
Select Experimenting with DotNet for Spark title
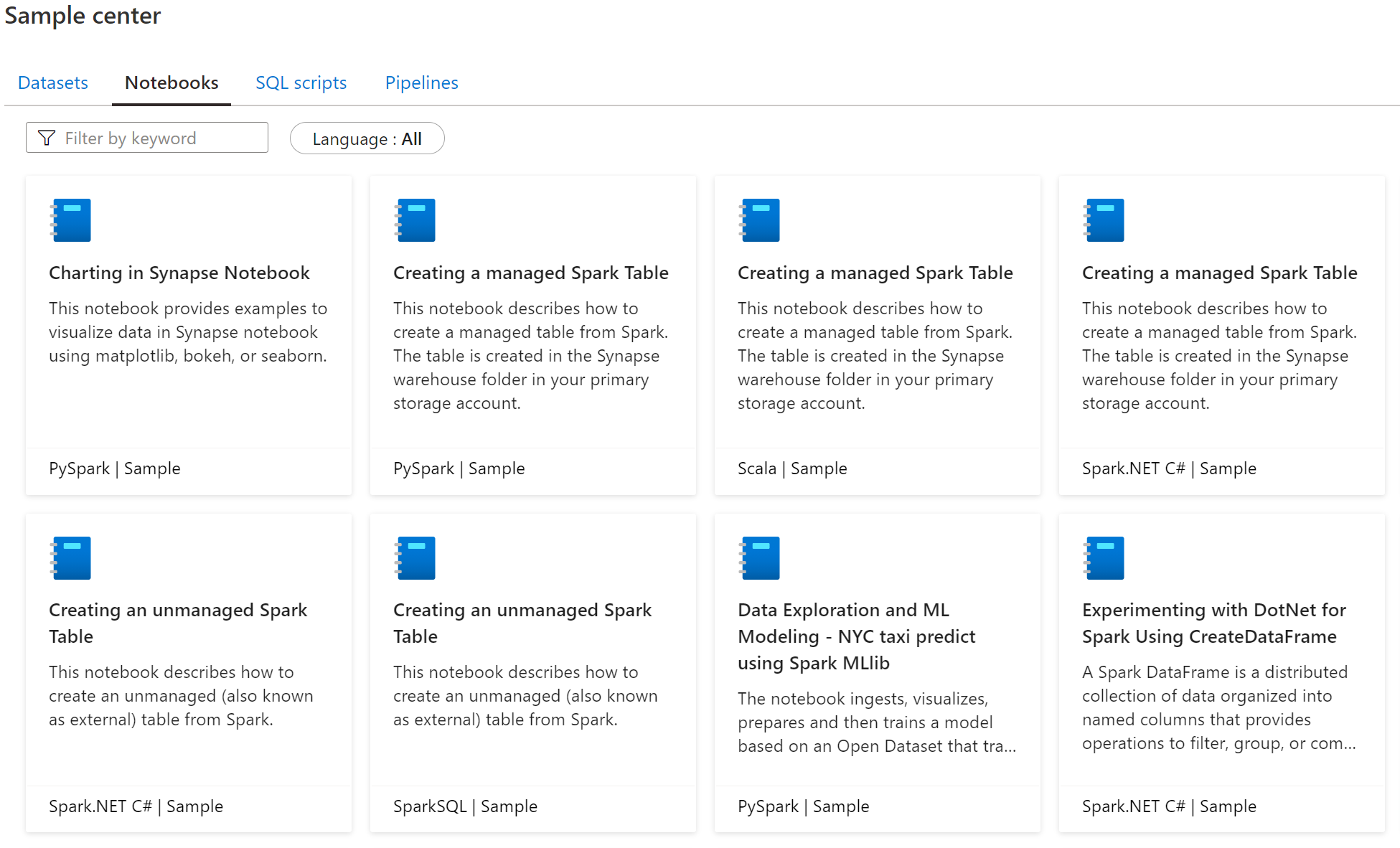[x=1213, y=623]
